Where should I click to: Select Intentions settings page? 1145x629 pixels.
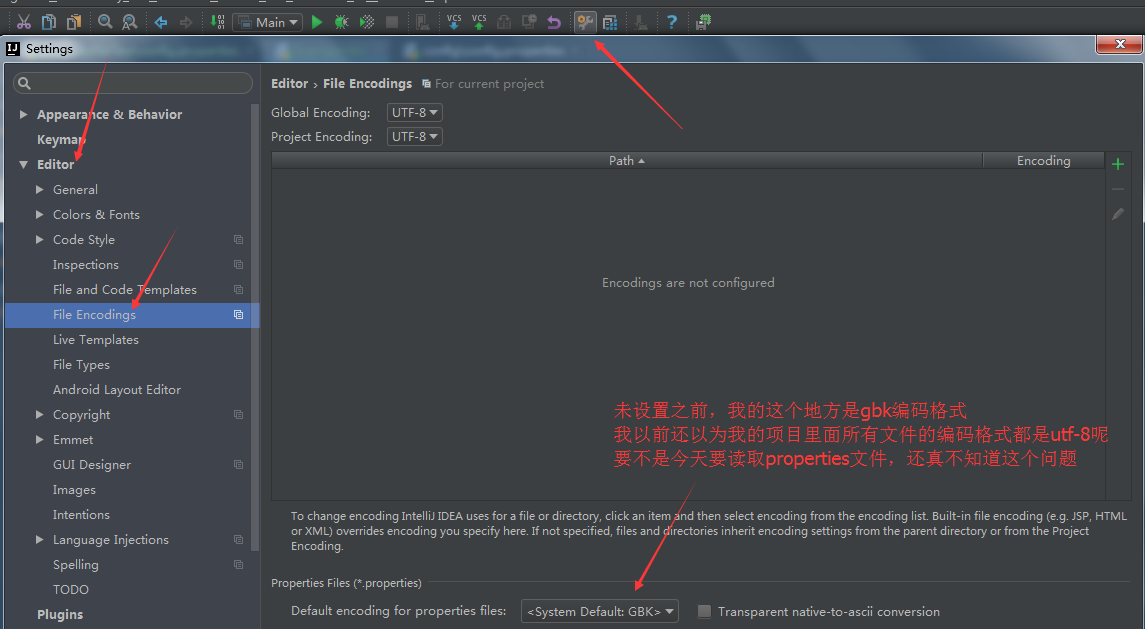click(x=81, y=514)
